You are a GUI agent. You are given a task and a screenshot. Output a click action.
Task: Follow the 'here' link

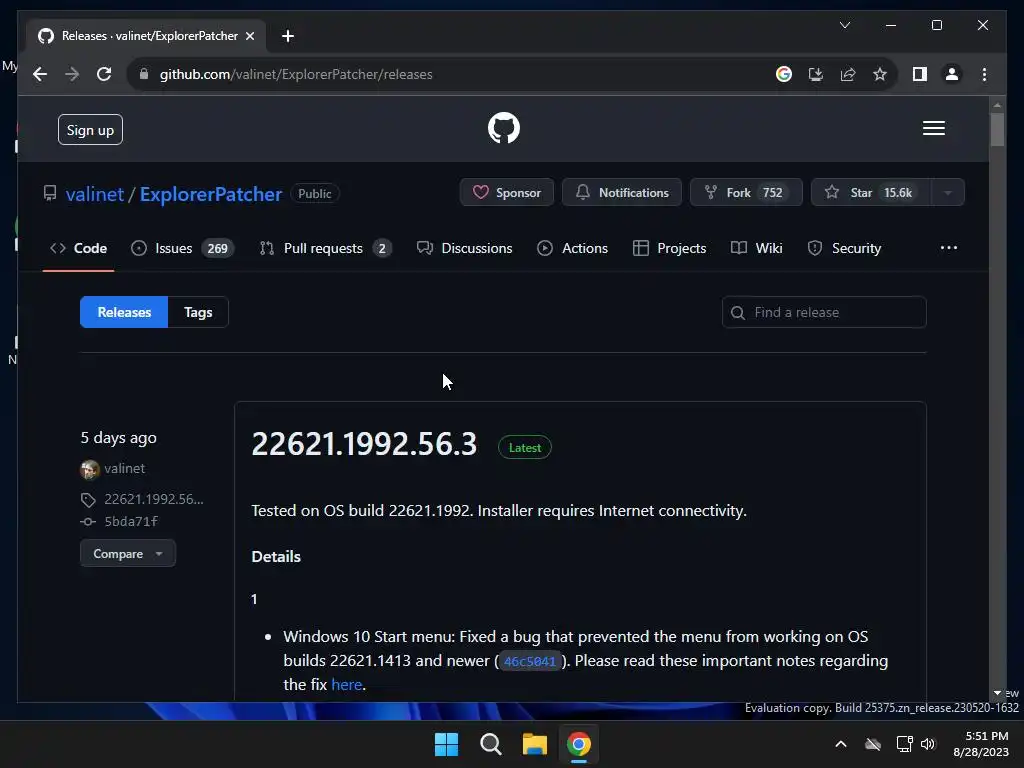346,684
